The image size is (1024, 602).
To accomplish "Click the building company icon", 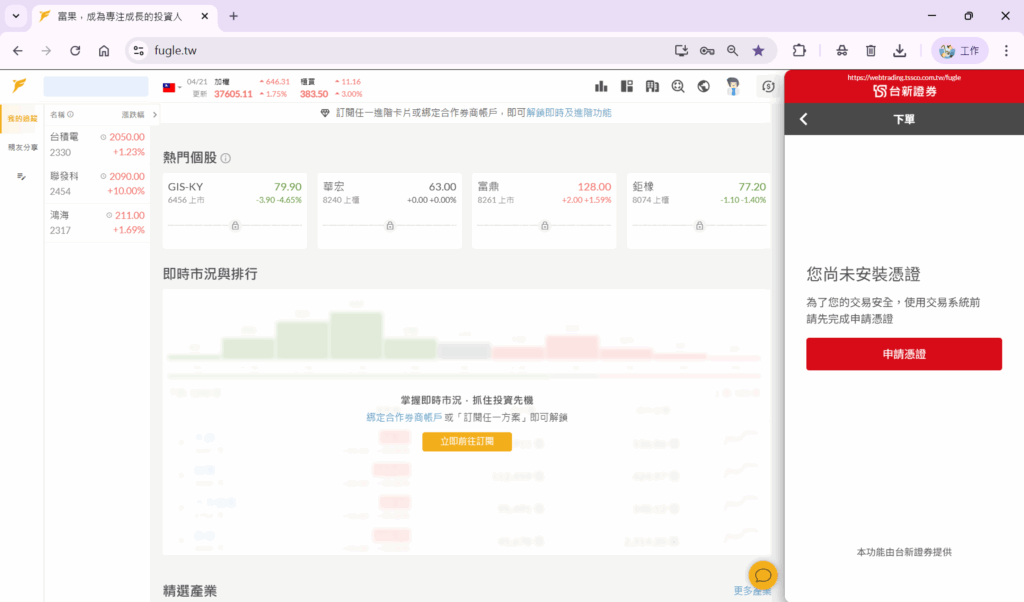I will tap(652, 87).
